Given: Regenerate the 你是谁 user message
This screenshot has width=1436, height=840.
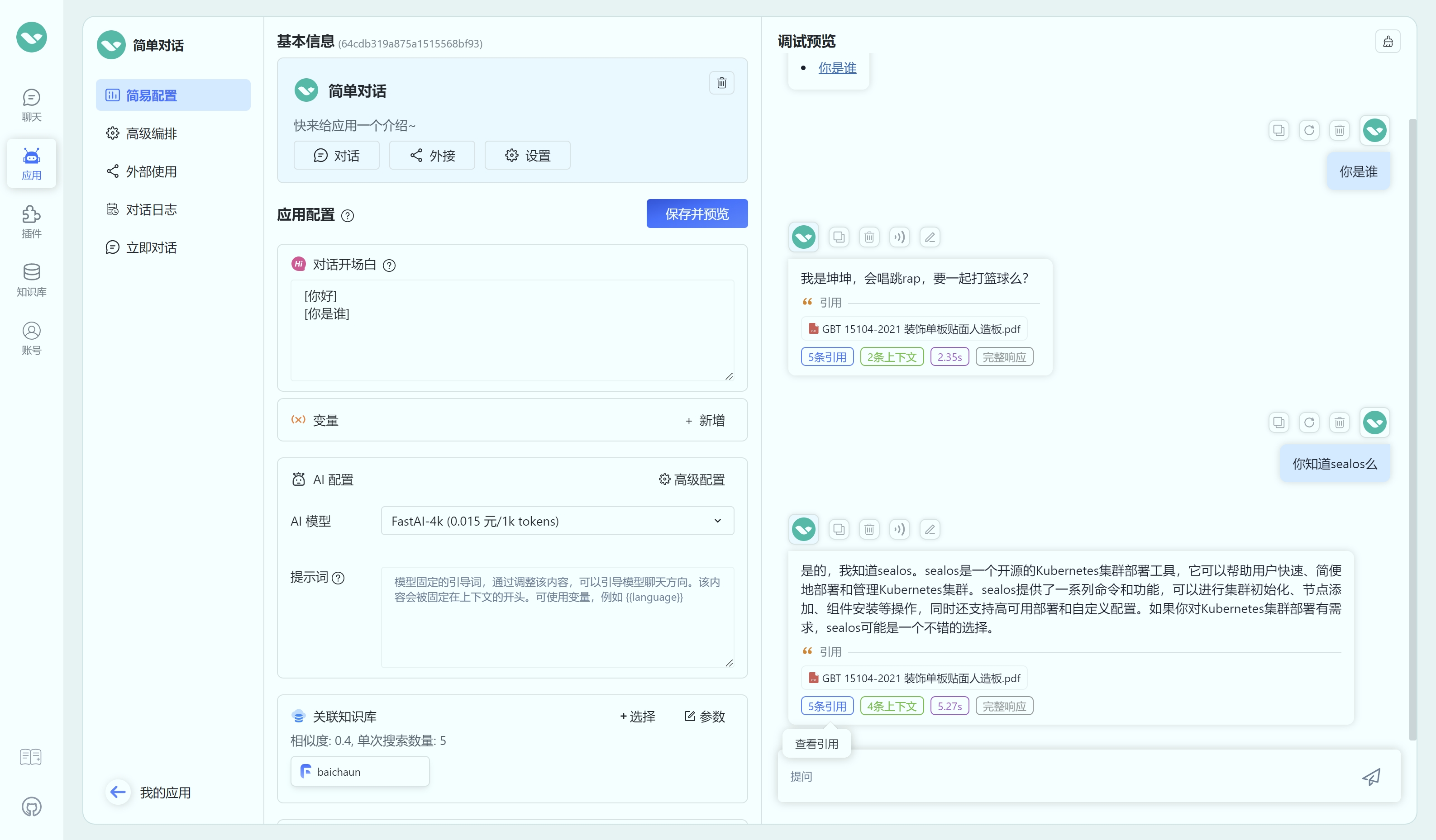Looking at the screenshot, I should tap(1309, 130).
